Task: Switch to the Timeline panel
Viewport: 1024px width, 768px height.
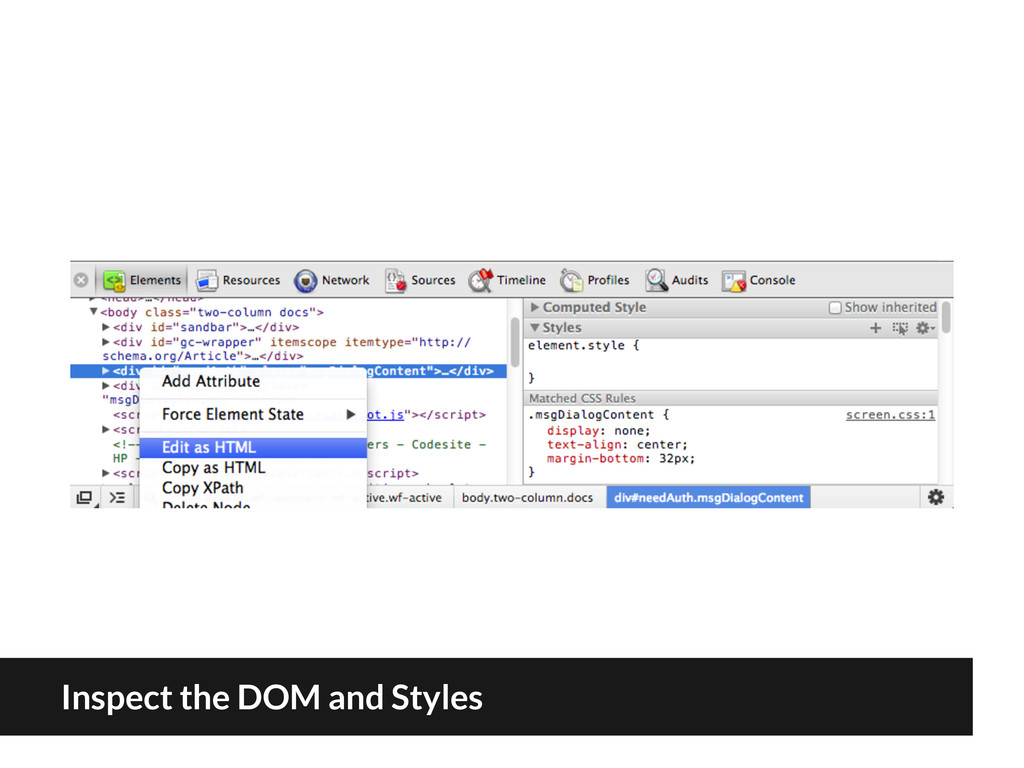Action: point(507,280)
